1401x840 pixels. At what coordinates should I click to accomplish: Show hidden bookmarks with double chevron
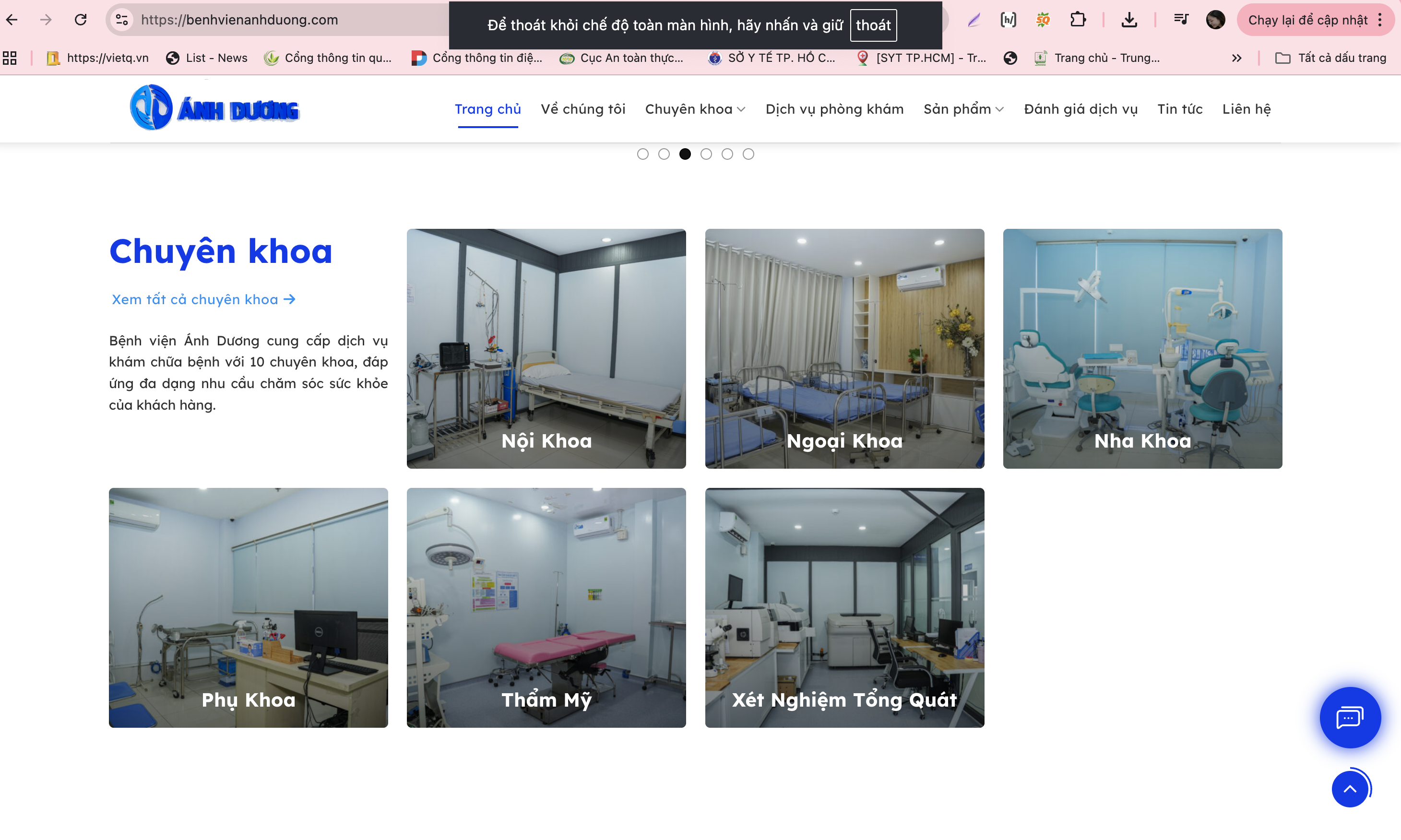point(1236,58)
